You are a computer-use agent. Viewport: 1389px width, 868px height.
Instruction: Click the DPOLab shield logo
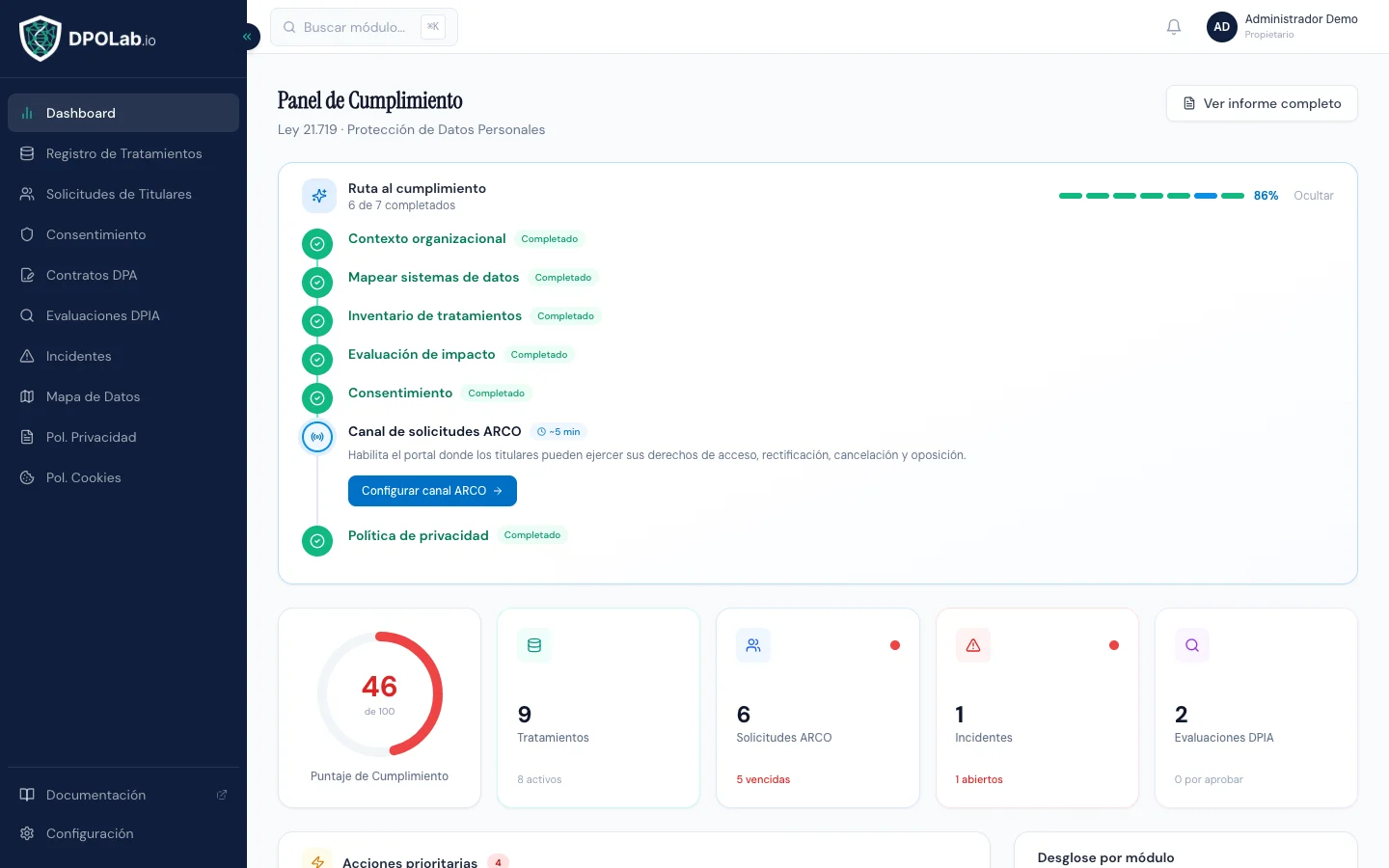[x=41, y=39]
